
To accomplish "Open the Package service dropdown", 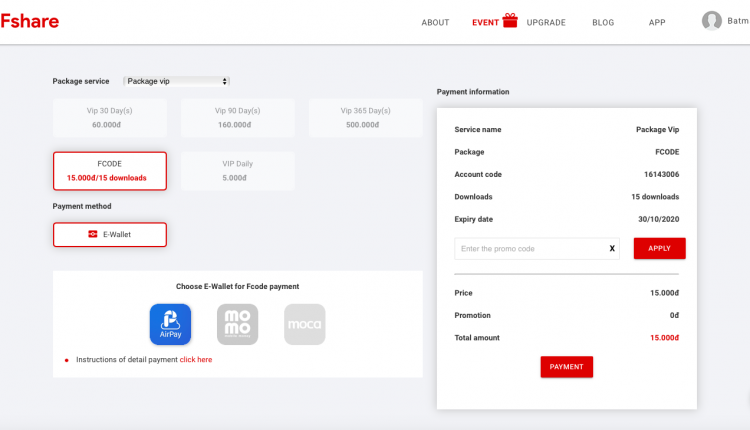I will pyautogui.click(x=176, y=81).
